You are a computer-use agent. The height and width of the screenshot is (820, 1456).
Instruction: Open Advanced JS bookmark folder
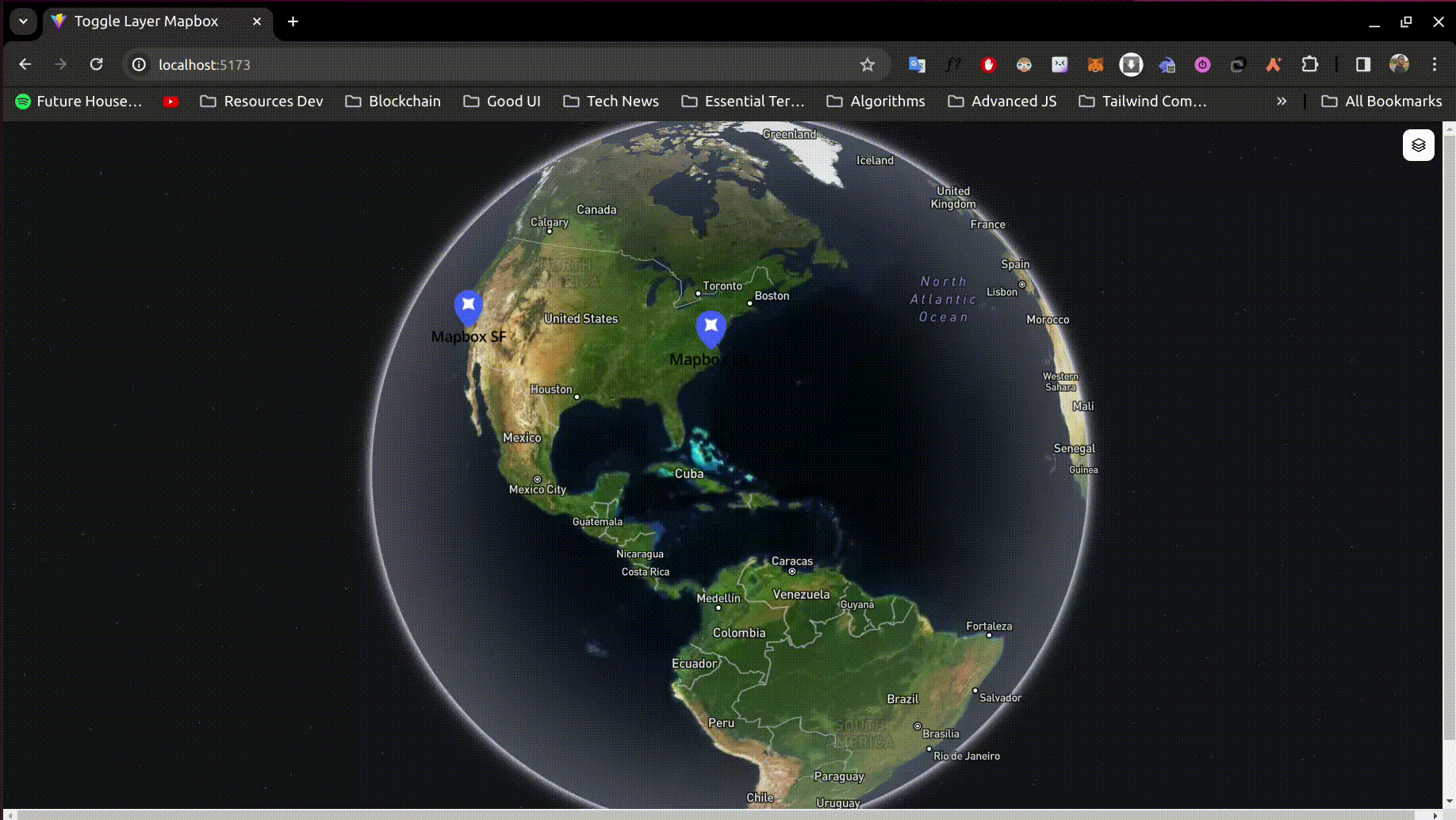1002,102
